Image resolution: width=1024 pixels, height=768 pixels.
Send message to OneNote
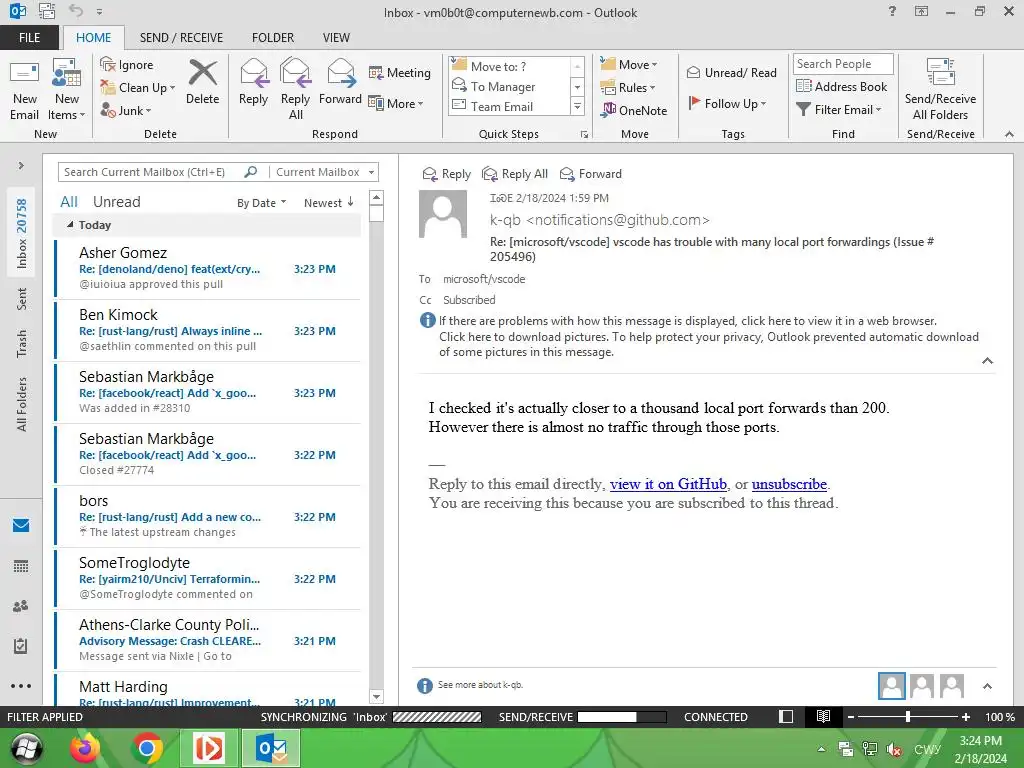tap(634, 110)
